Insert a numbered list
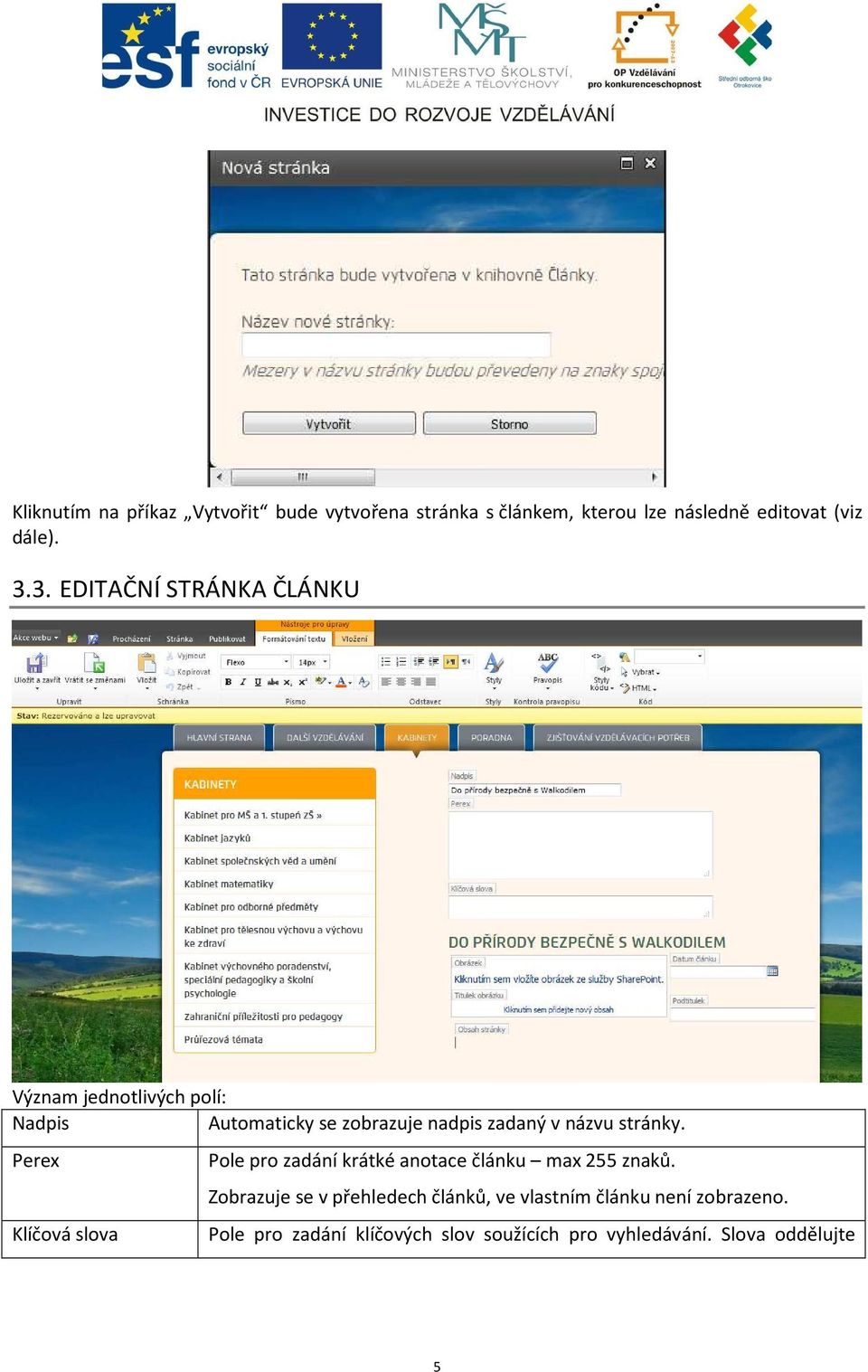 coord(401,662)
